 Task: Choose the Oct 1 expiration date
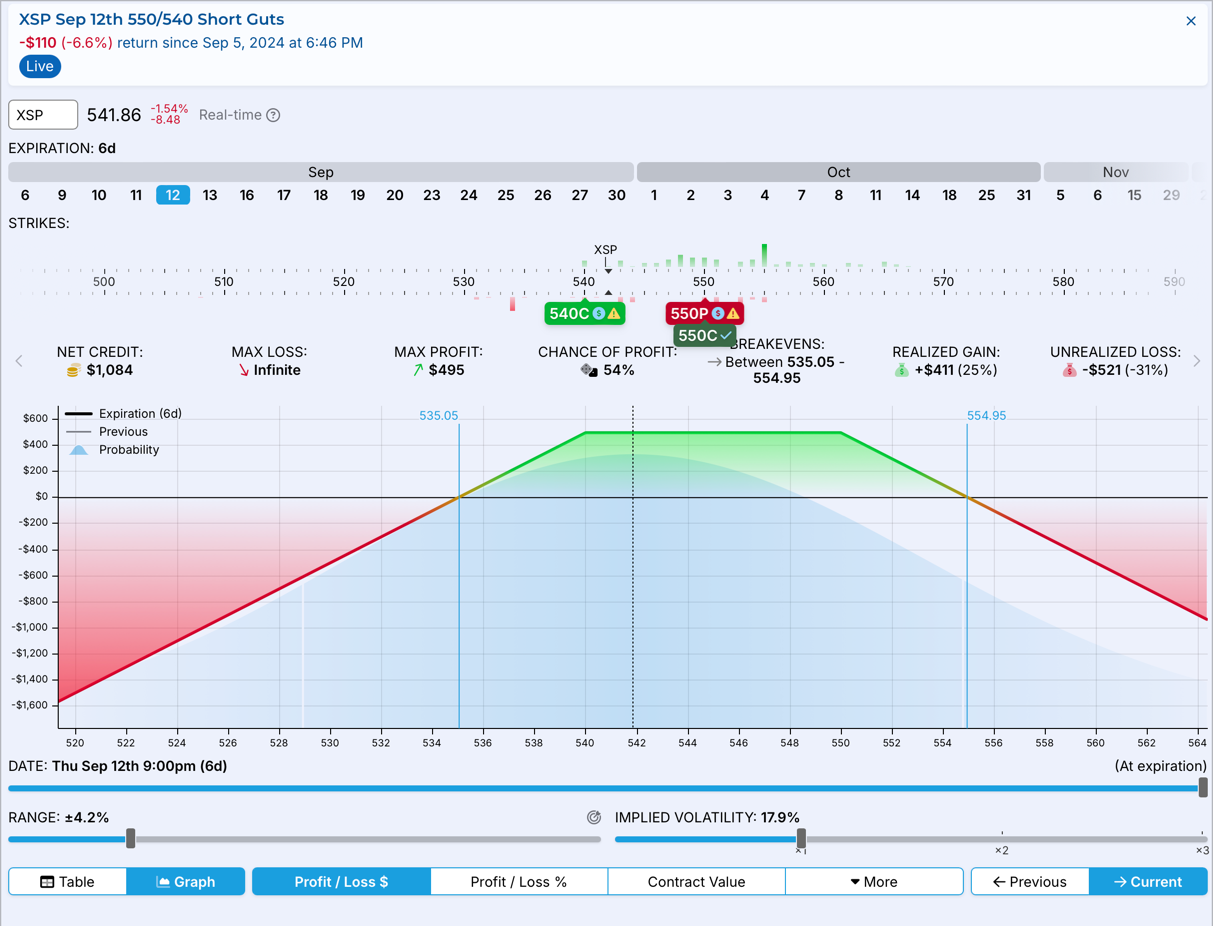(654, 195)
